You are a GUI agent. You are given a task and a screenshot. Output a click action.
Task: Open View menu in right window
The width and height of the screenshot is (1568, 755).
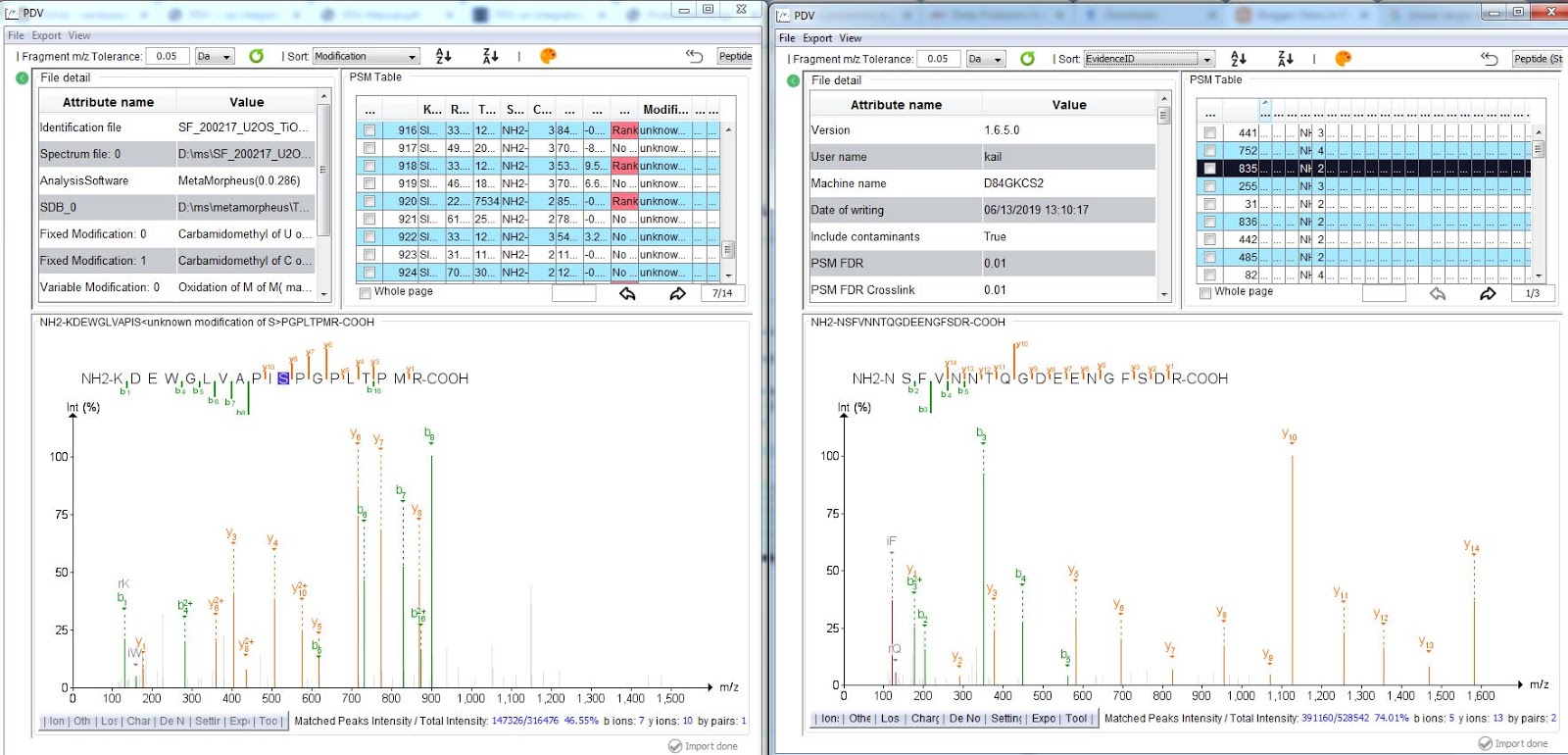point(850,38)
